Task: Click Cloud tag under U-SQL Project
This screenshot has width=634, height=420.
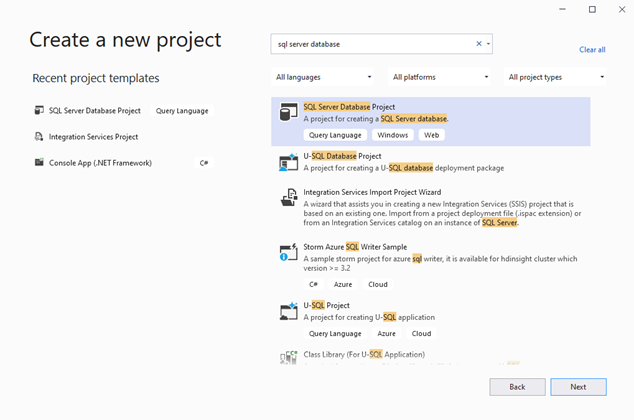Action: (421, 333)
